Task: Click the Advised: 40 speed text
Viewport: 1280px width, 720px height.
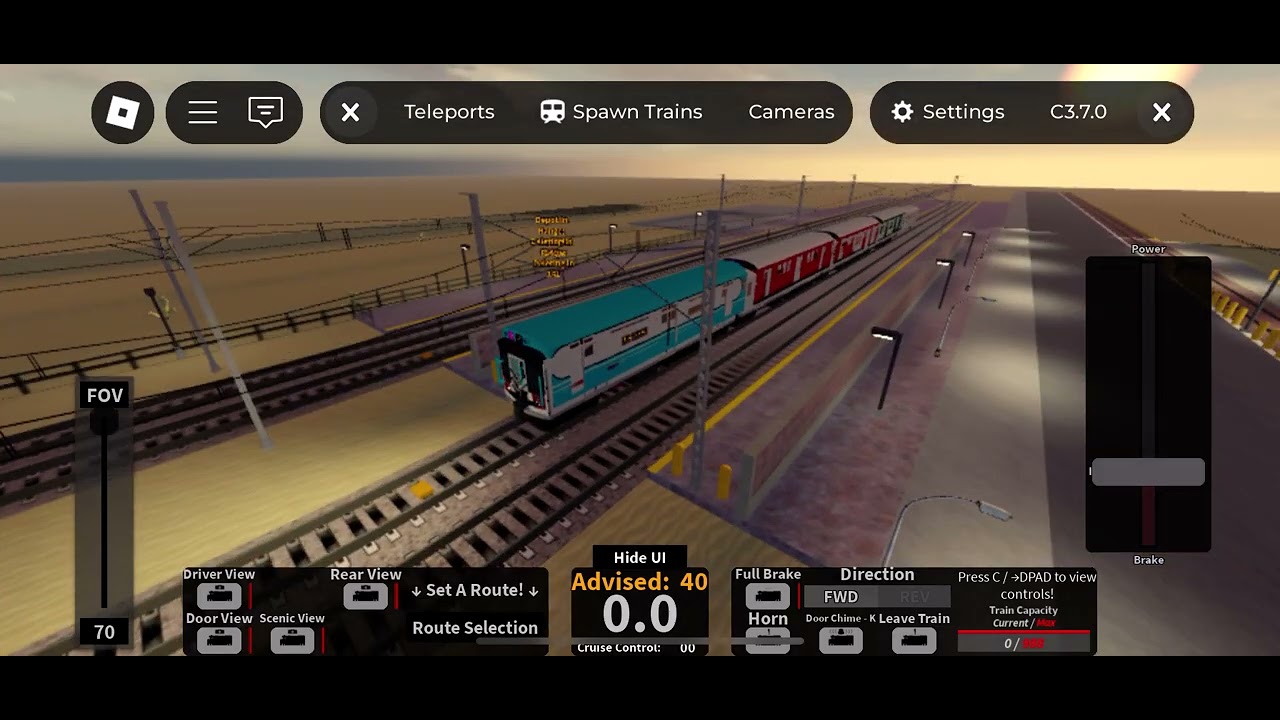Action: 639,582
